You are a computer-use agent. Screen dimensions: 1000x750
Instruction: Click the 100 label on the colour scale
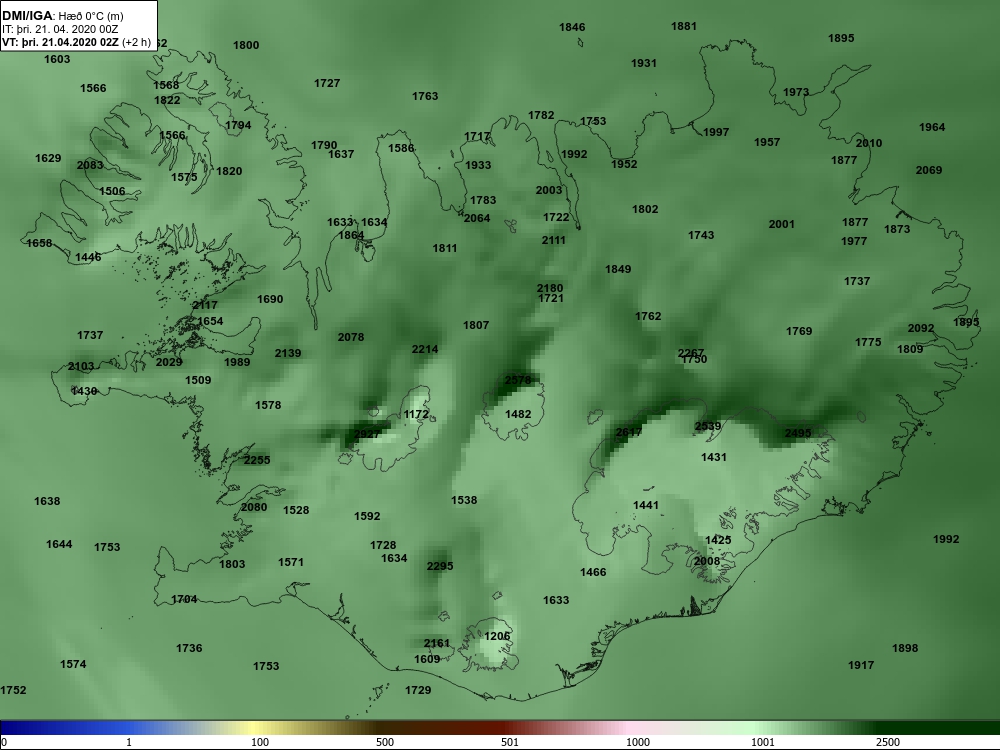[x=260, y=742]
